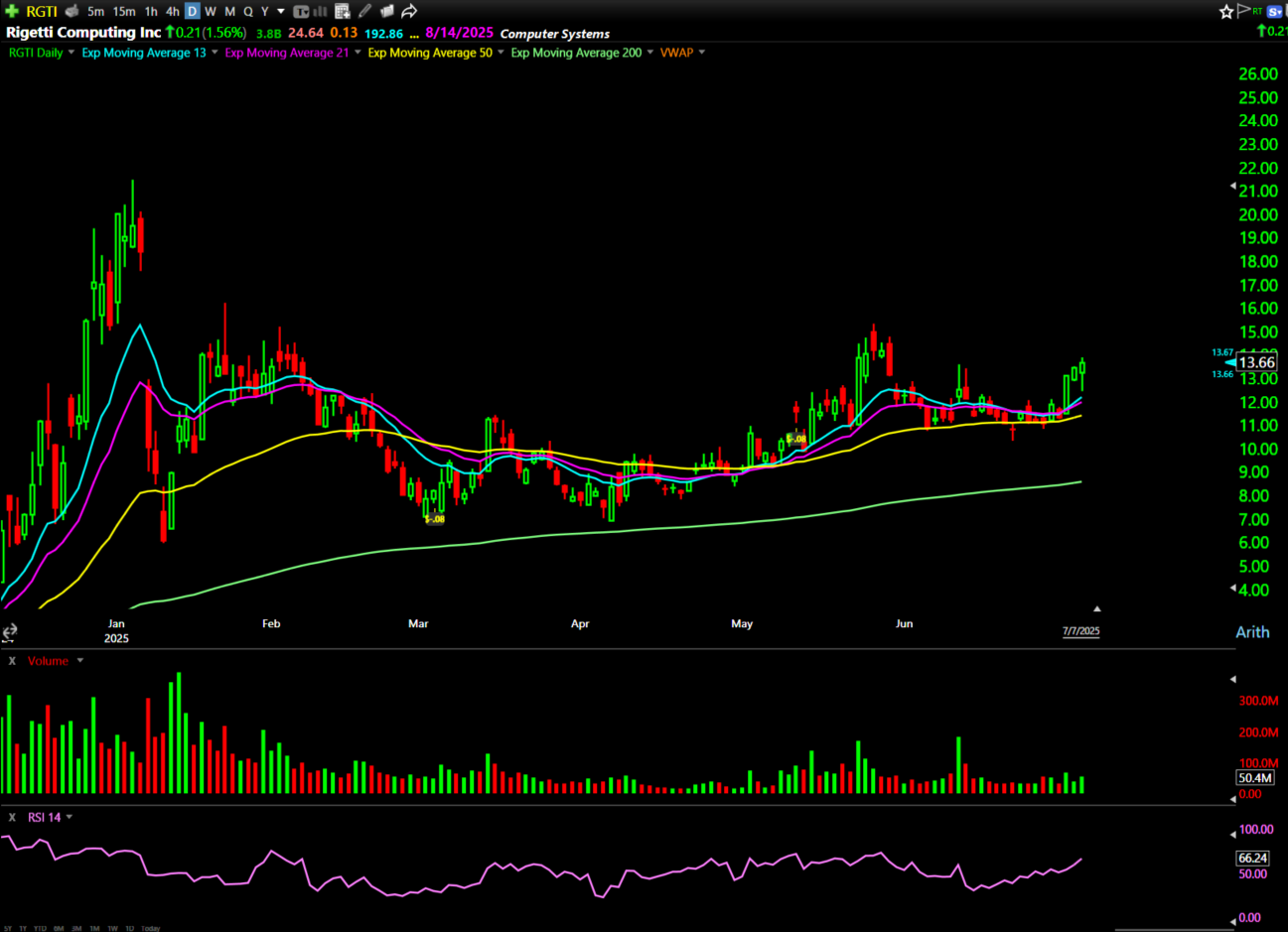Select the 6M range button
This screenshot has height=932, width=1288.
pyautogui.click(x=59, y=929)
